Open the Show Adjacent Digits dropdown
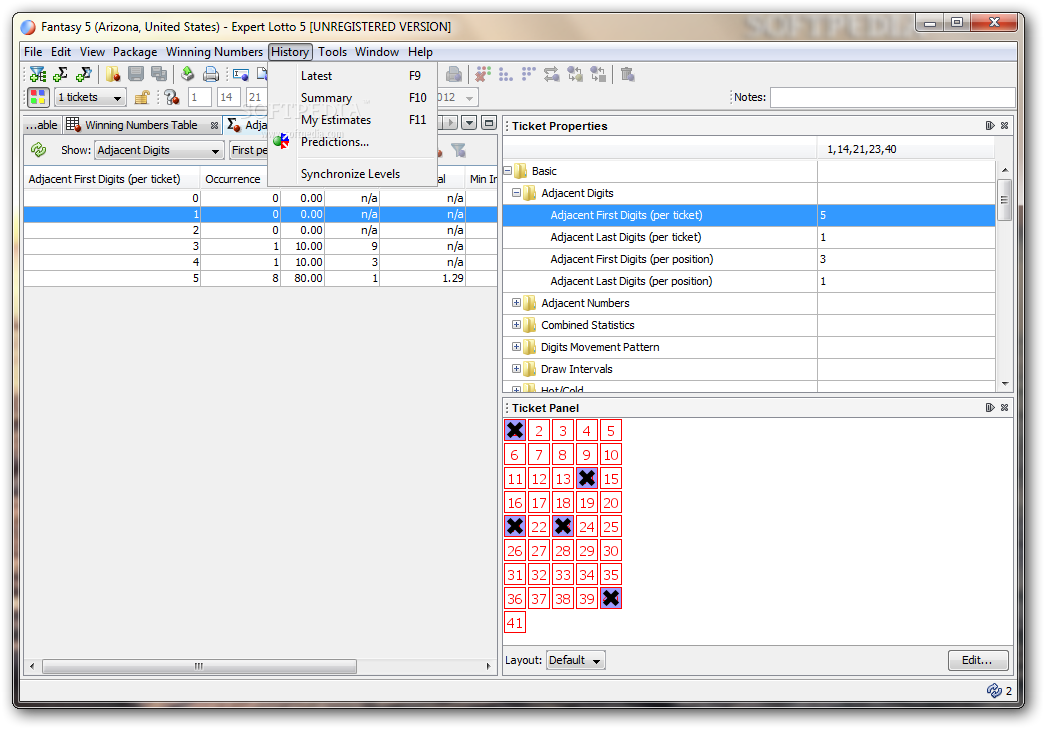This screenshot has width=1045, height=729. [x=159, y=150]
